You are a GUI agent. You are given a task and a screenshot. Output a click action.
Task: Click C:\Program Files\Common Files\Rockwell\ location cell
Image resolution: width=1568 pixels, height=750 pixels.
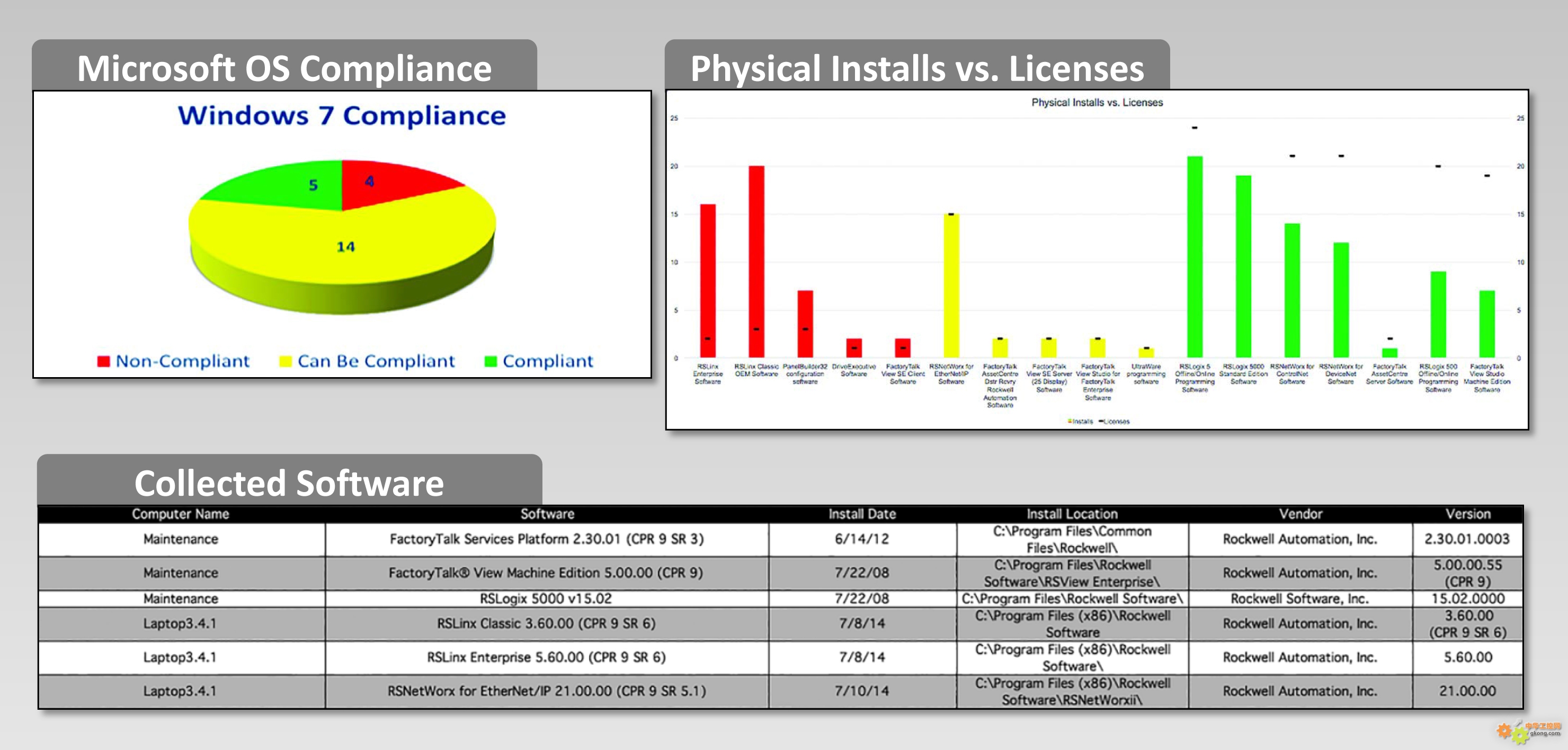(x=1072, y=539)
